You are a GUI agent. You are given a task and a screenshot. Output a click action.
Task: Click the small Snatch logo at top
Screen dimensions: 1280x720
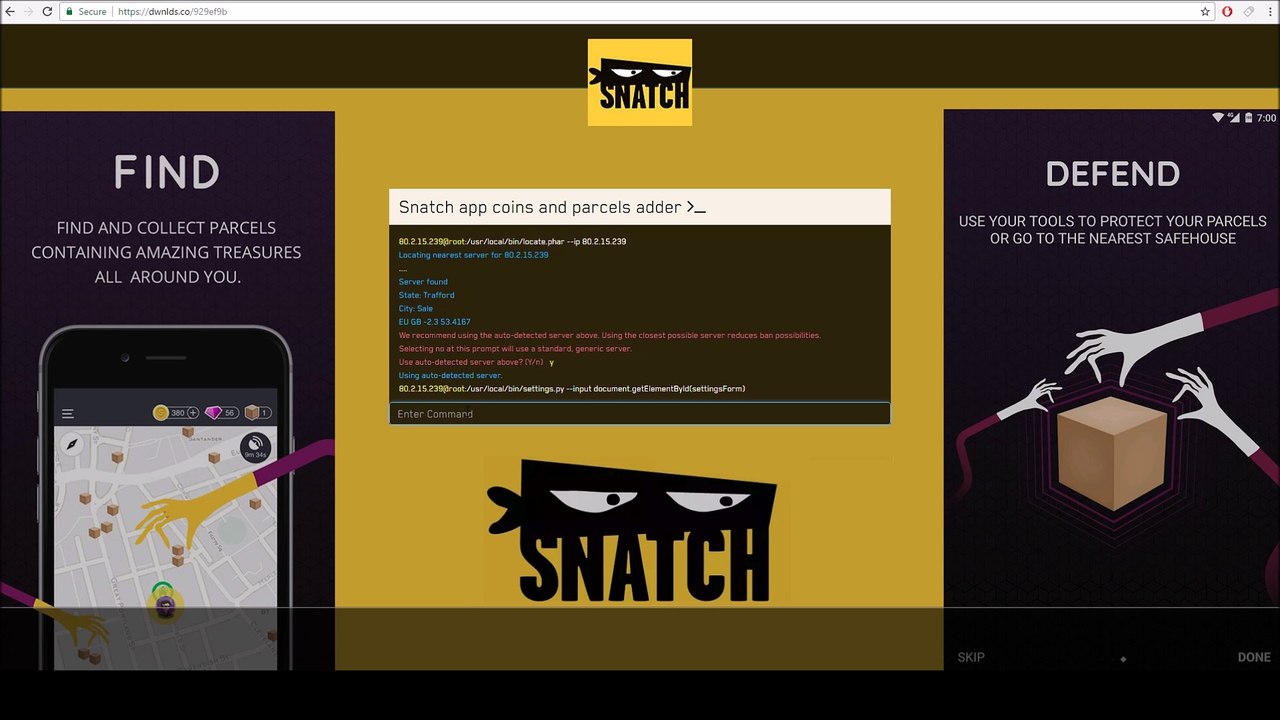point(640,82)
